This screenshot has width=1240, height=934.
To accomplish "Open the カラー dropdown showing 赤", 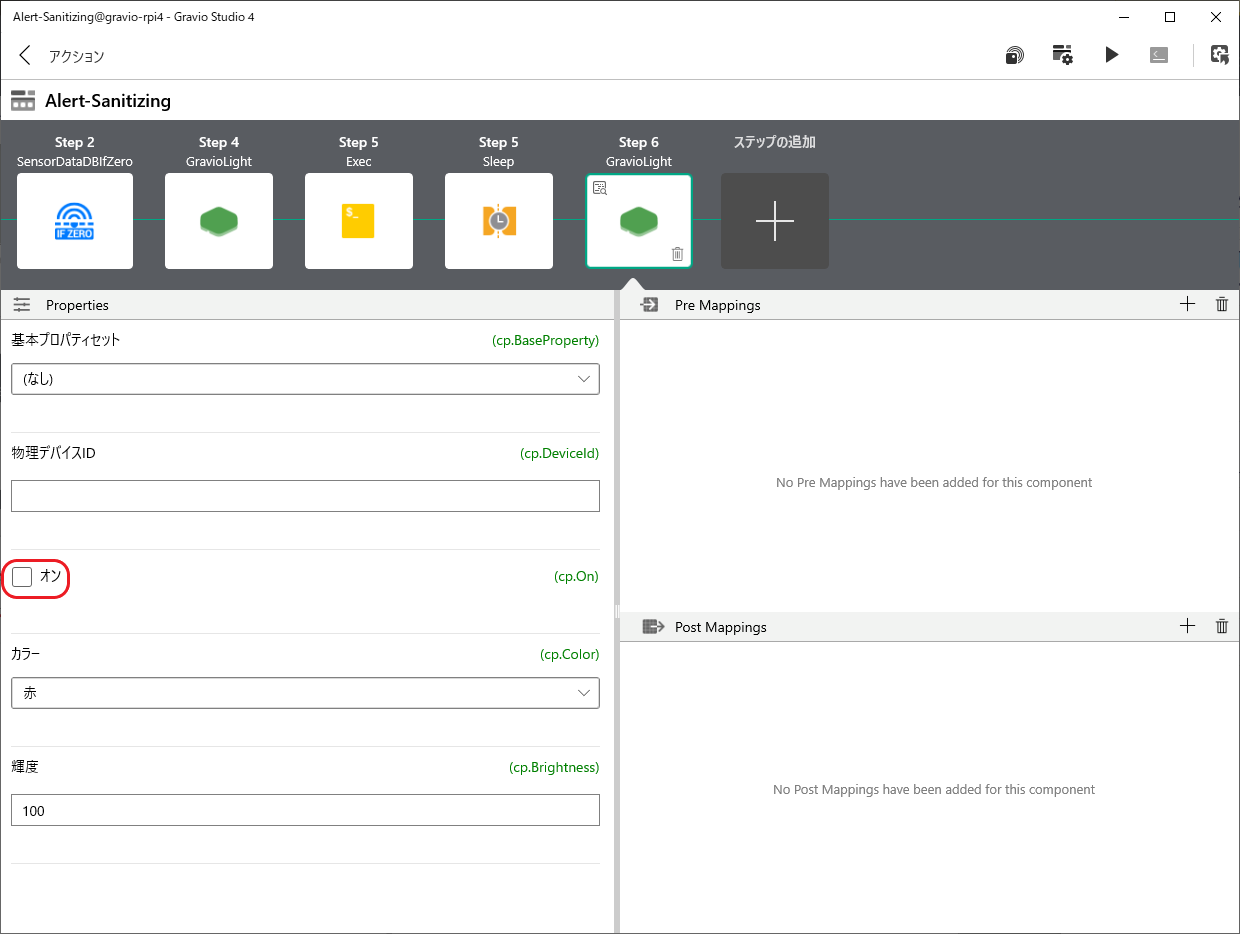I will click(305, 692).
